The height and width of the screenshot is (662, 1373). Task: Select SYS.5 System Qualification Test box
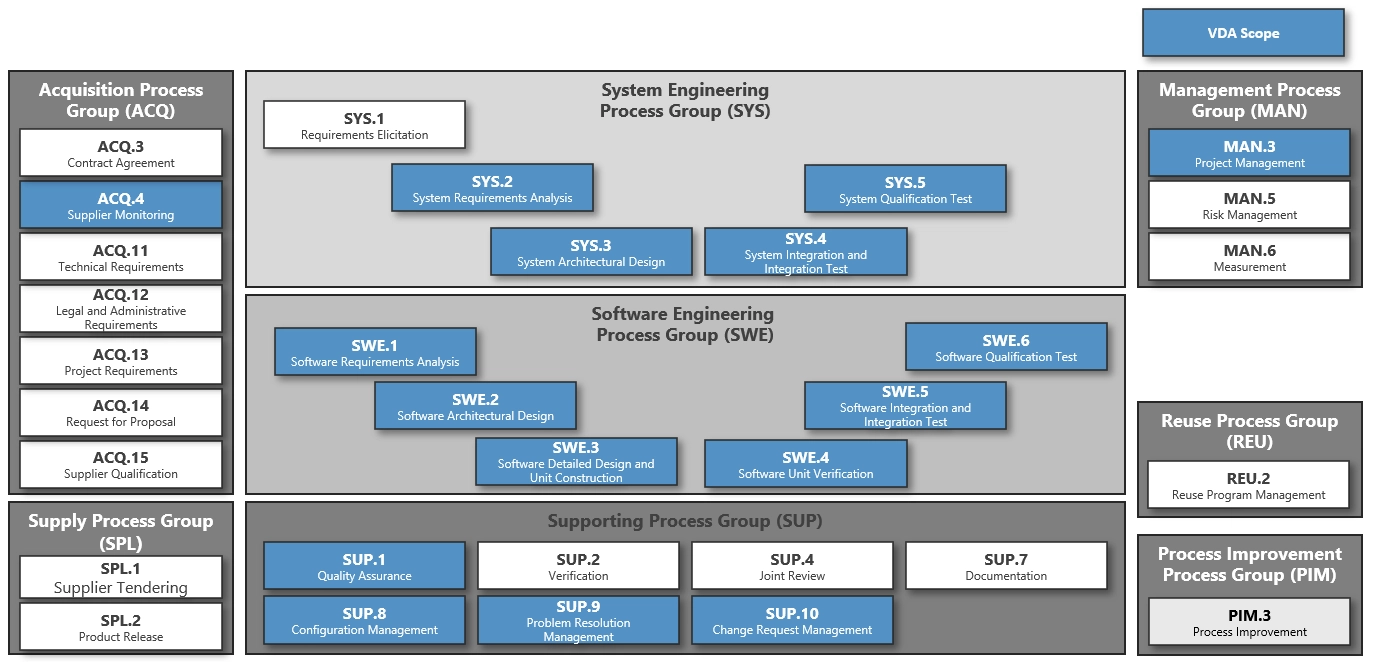point(905,189)
